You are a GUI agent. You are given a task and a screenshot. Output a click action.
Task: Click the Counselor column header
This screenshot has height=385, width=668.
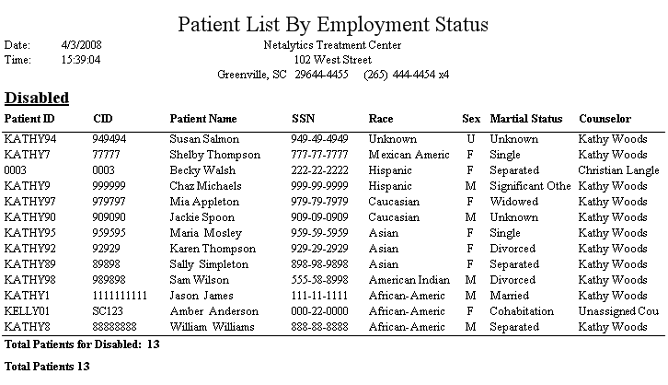coord(605,118)
